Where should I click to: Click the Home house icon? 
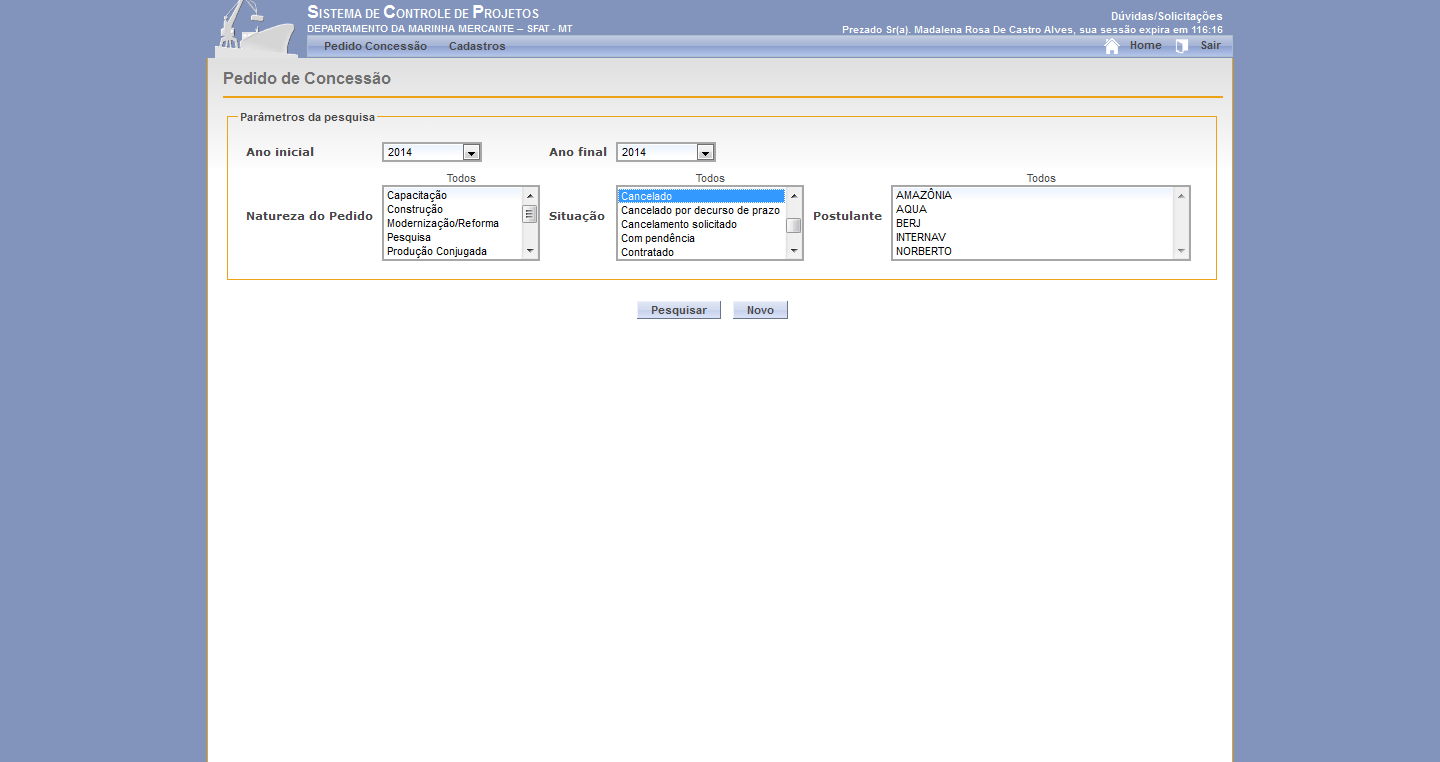click(x=1111, y=46)
